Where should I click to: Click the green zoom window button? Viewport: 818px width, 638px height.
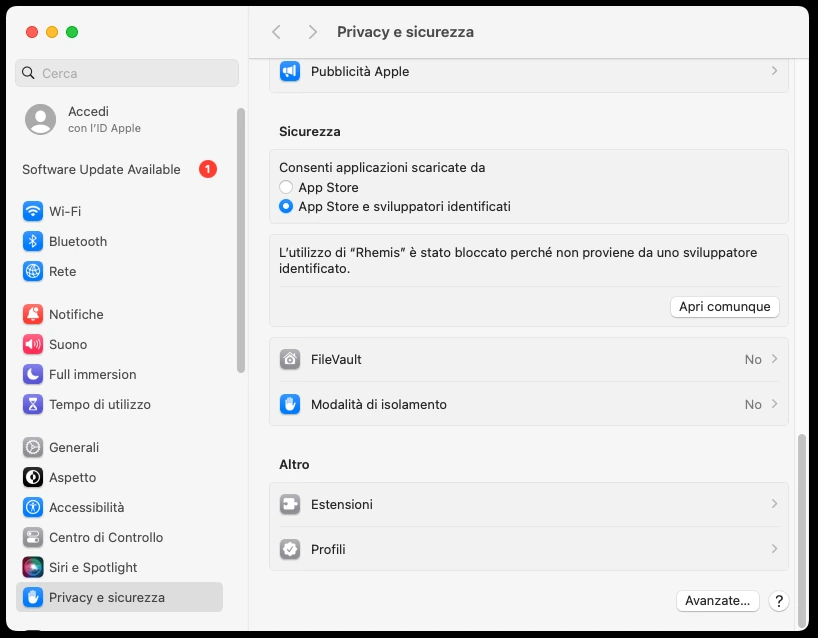click(x=72, y=32)
